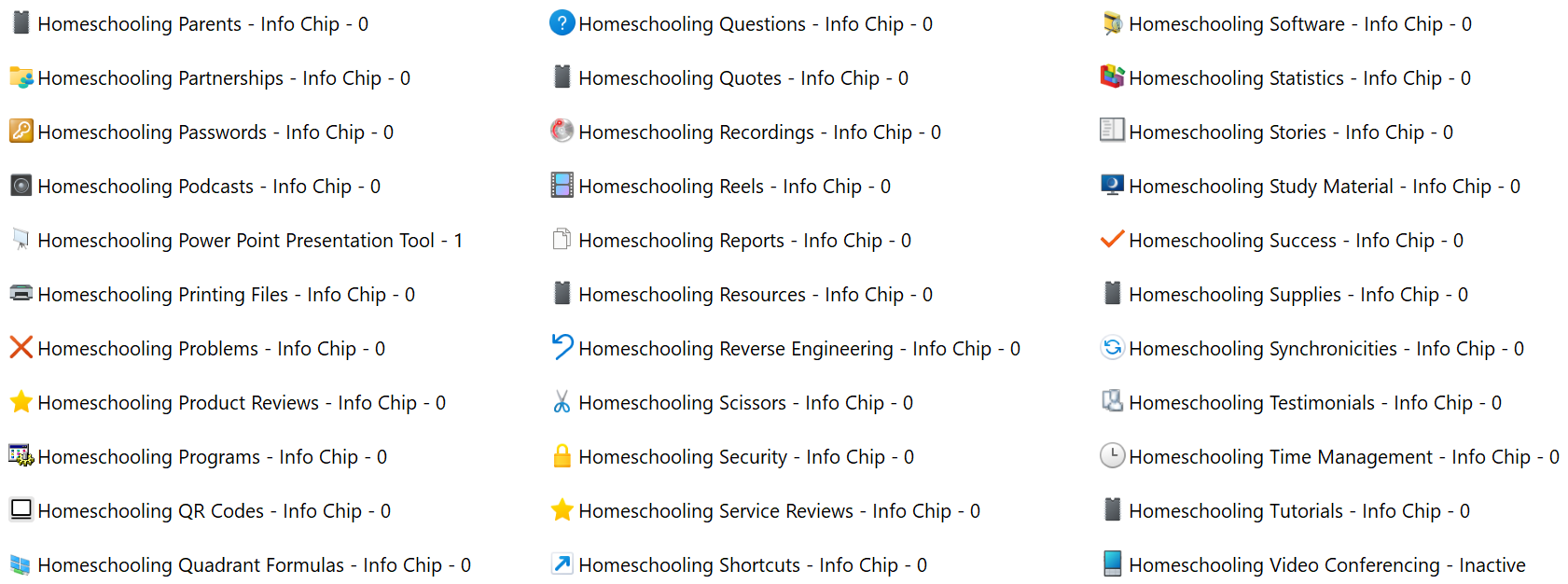The height and width of the screenshot is (584, 1568).
Task: Open Homeschooling Shortcuts - Info Chip
Action: pos(752,565)
